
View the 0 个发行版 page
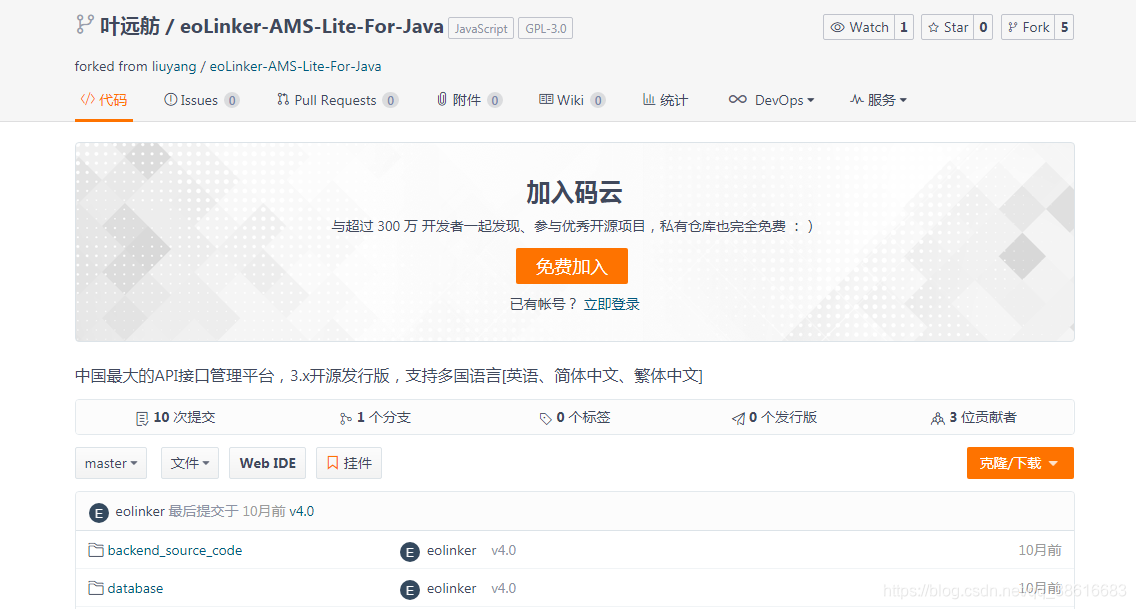[x=774, y=418]
